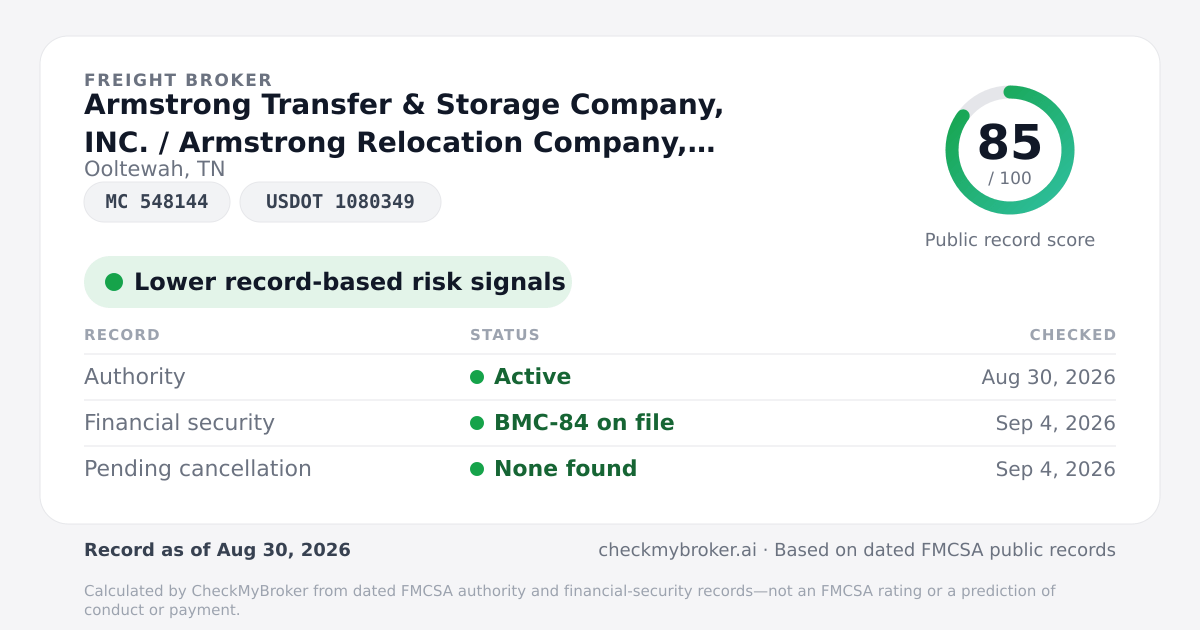Click the CHECKED column header
Screen dimensions: 1200x630
(1073, 335)
